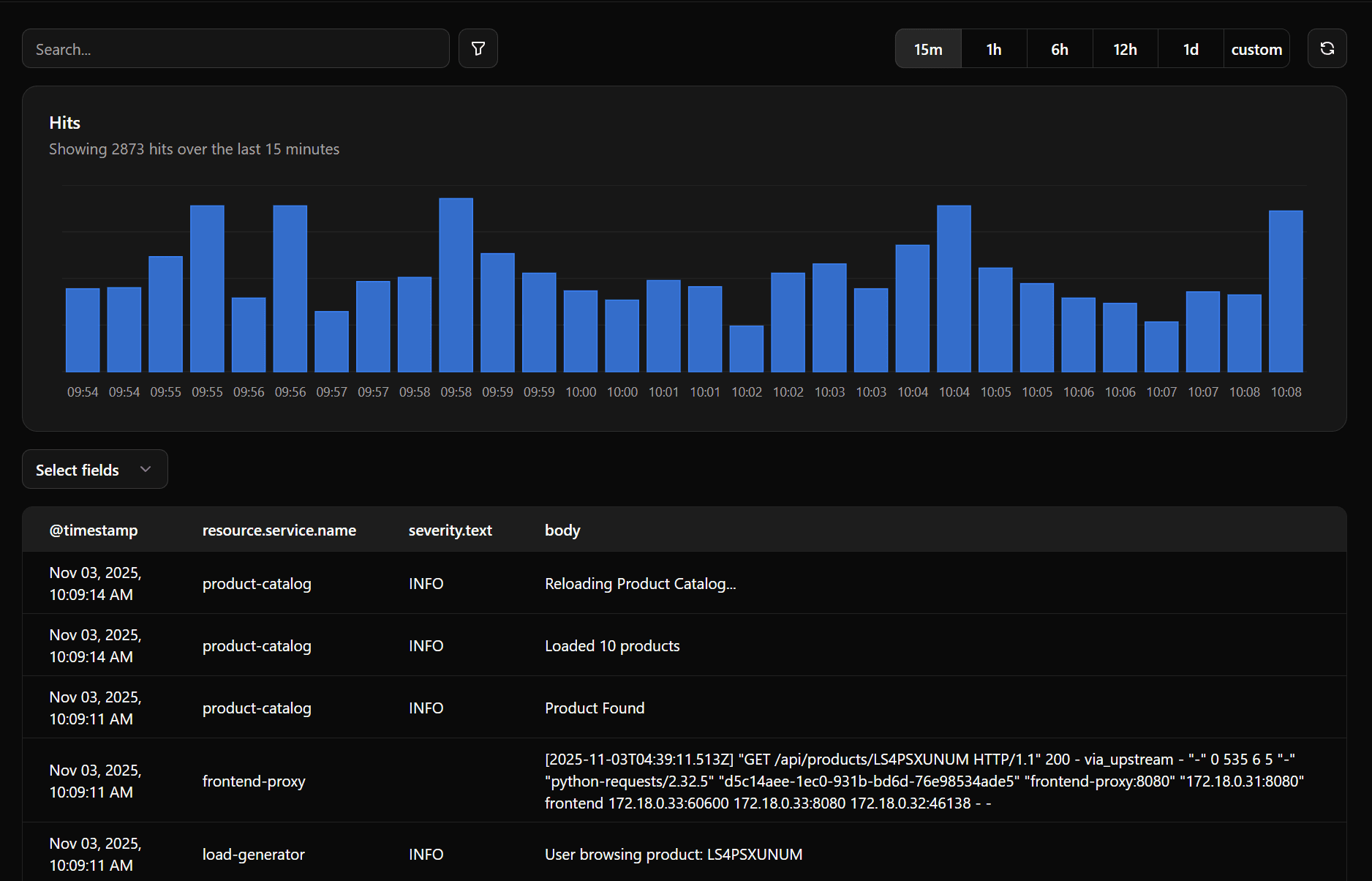Select the 6h time range

(1060, 49)
